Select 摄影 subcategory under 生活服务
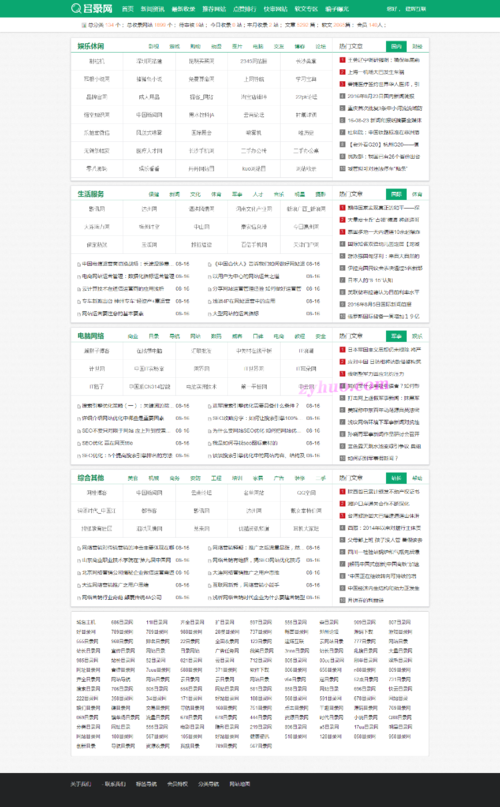This screenshot has width=500, height=807. coord(321,194)
